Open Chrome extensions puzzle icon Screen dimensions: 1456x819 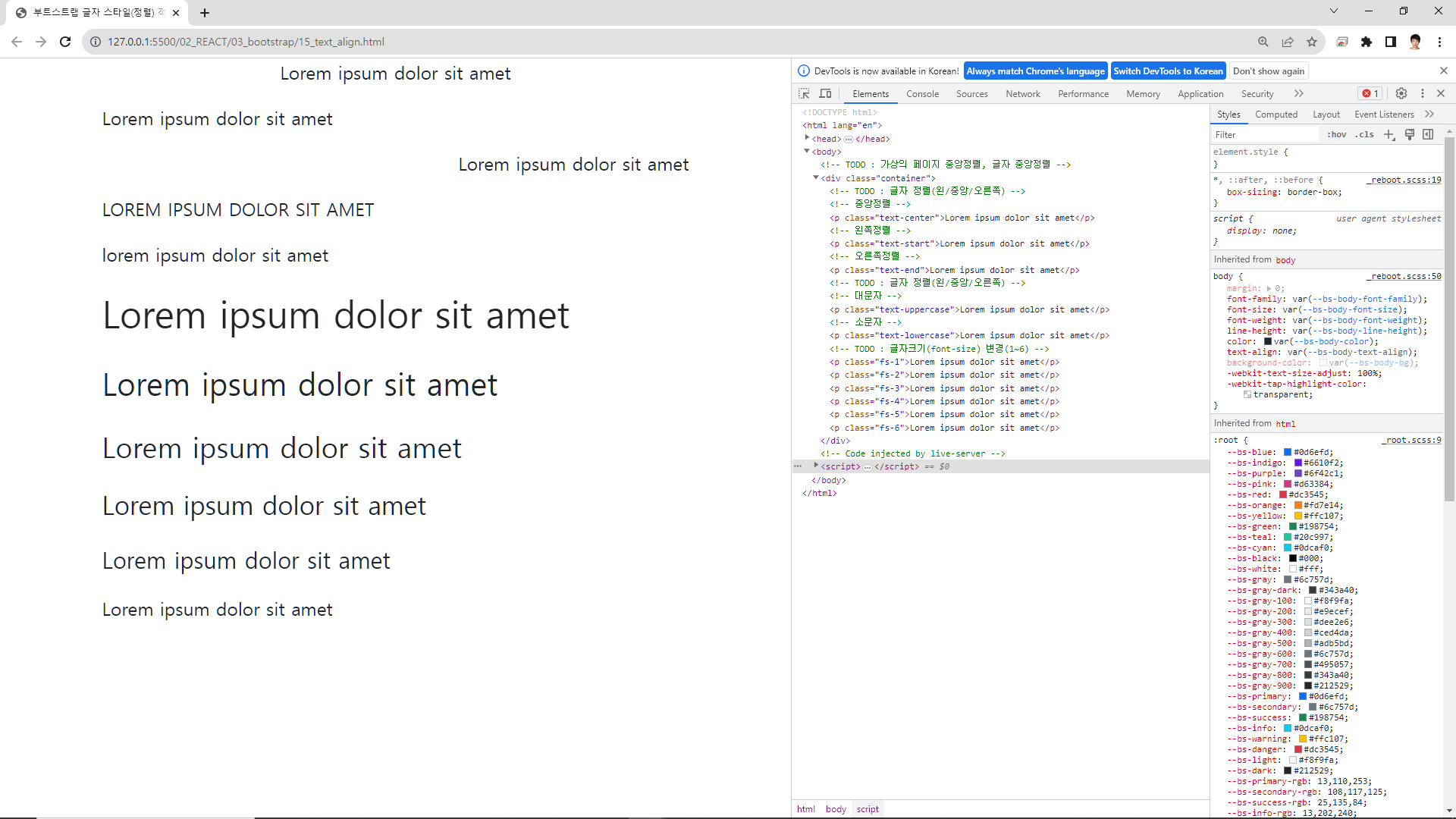tap(1367, 42)
